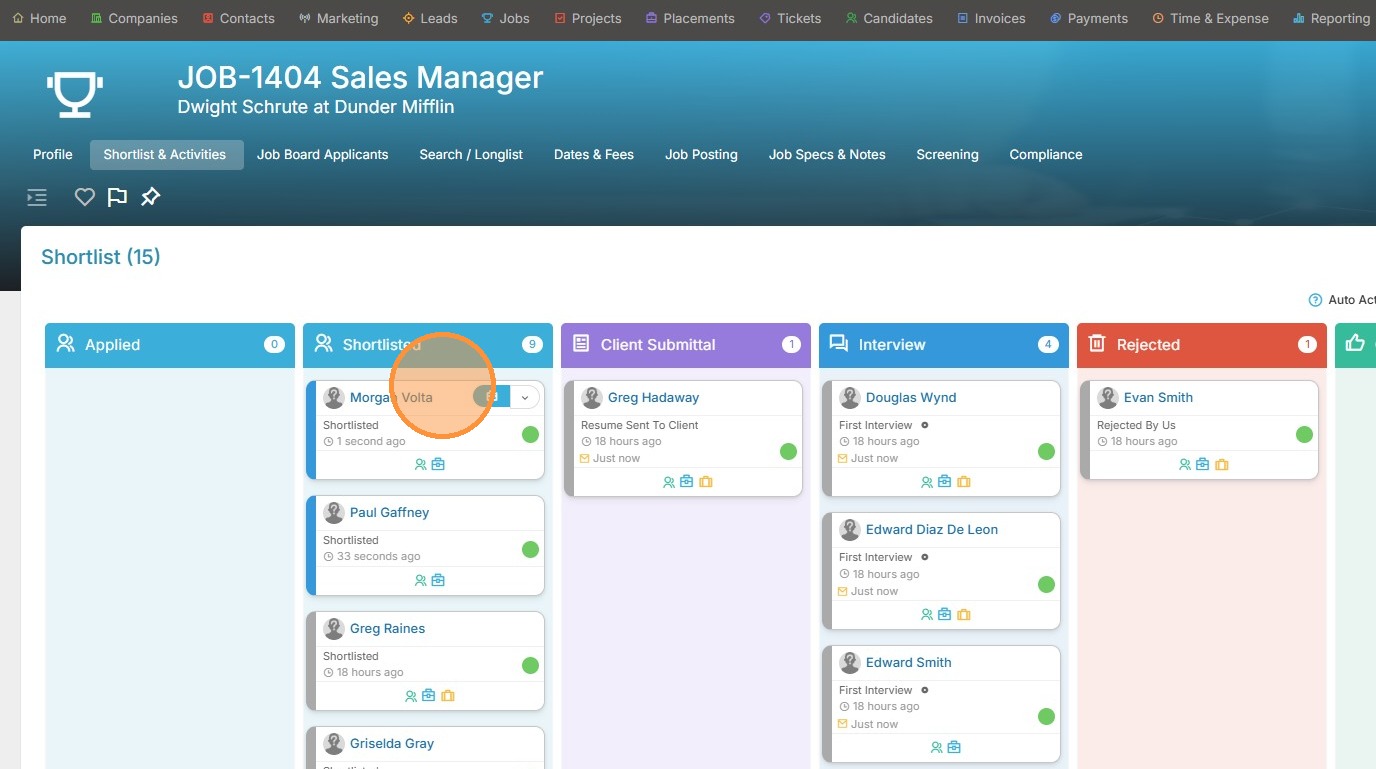The width and height of the screenshot is (1376, 769).
Task: Toggle the pin icon in the job header
Action: pyautogui.click(x=150, y=197)
